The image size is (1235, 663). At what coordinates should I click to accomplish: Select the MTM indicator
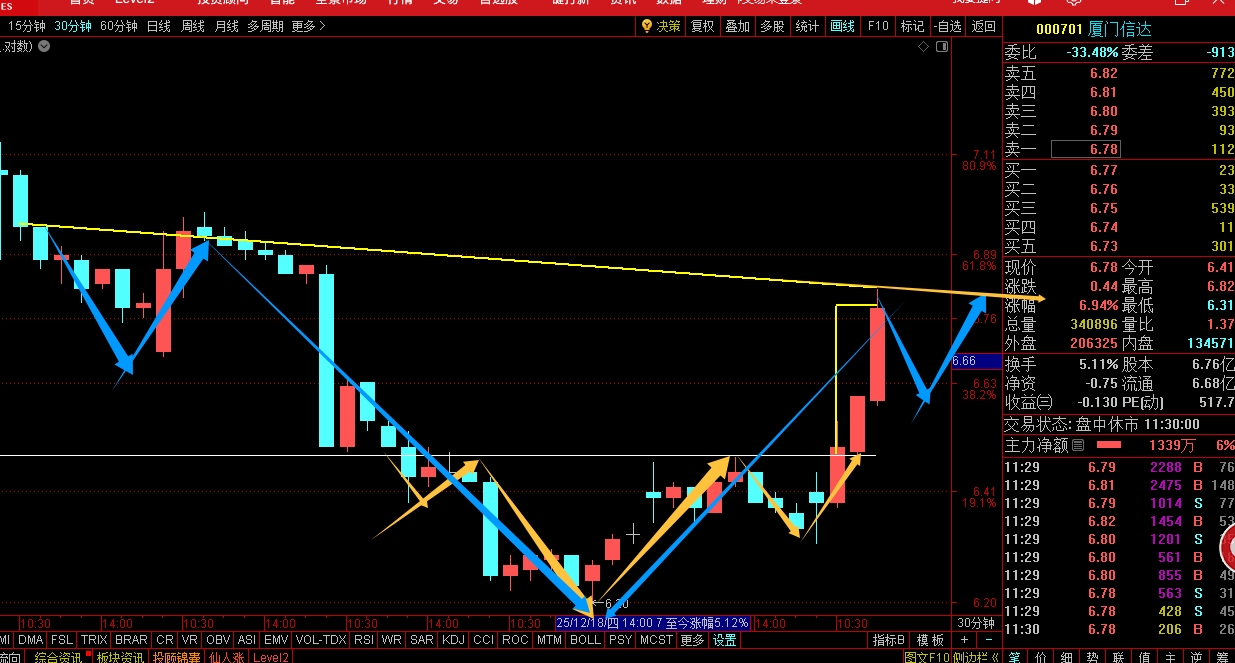pos(549,639)
